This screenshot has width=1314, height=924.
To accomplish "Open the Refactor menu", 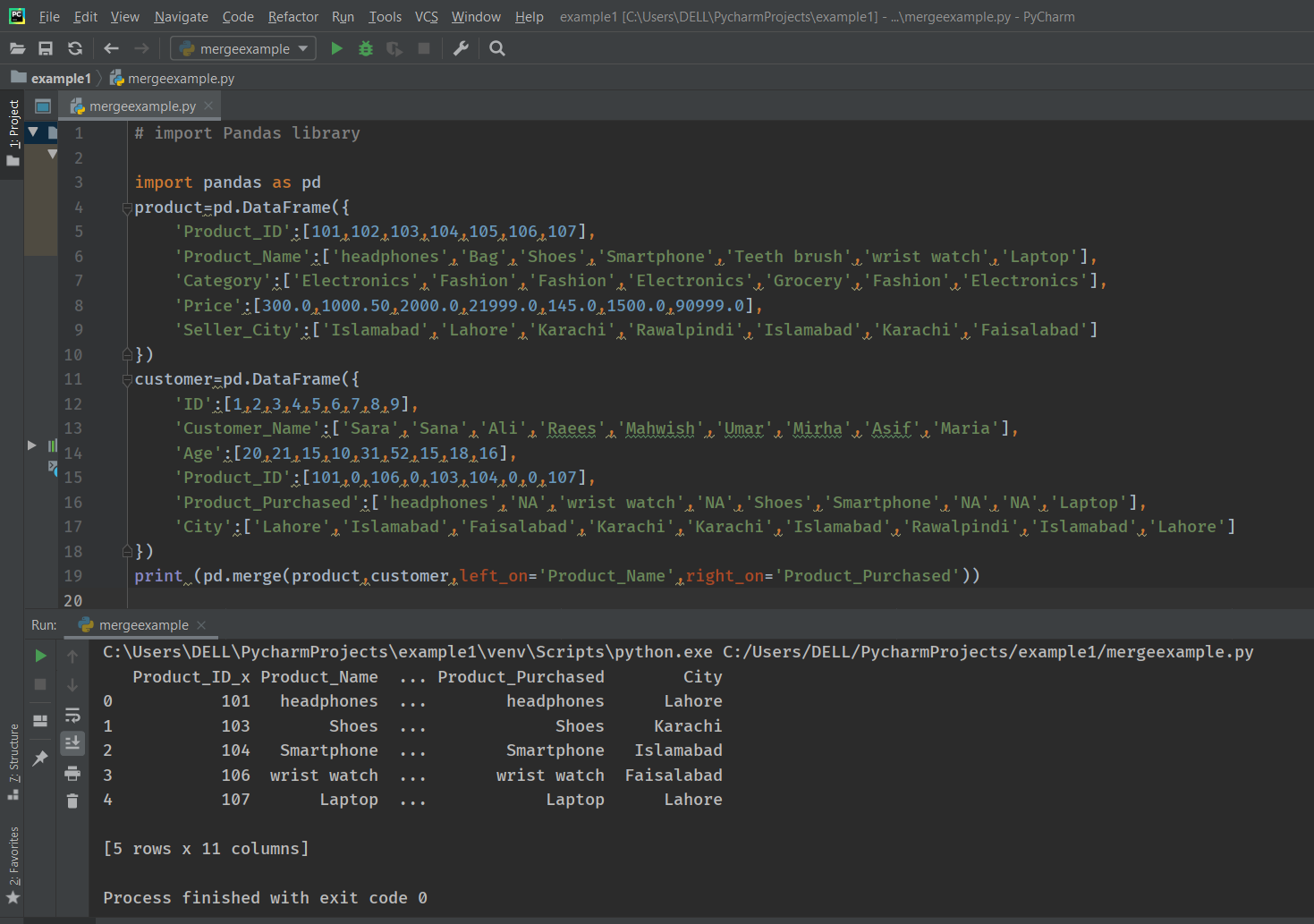I will (x=292, y=17).
